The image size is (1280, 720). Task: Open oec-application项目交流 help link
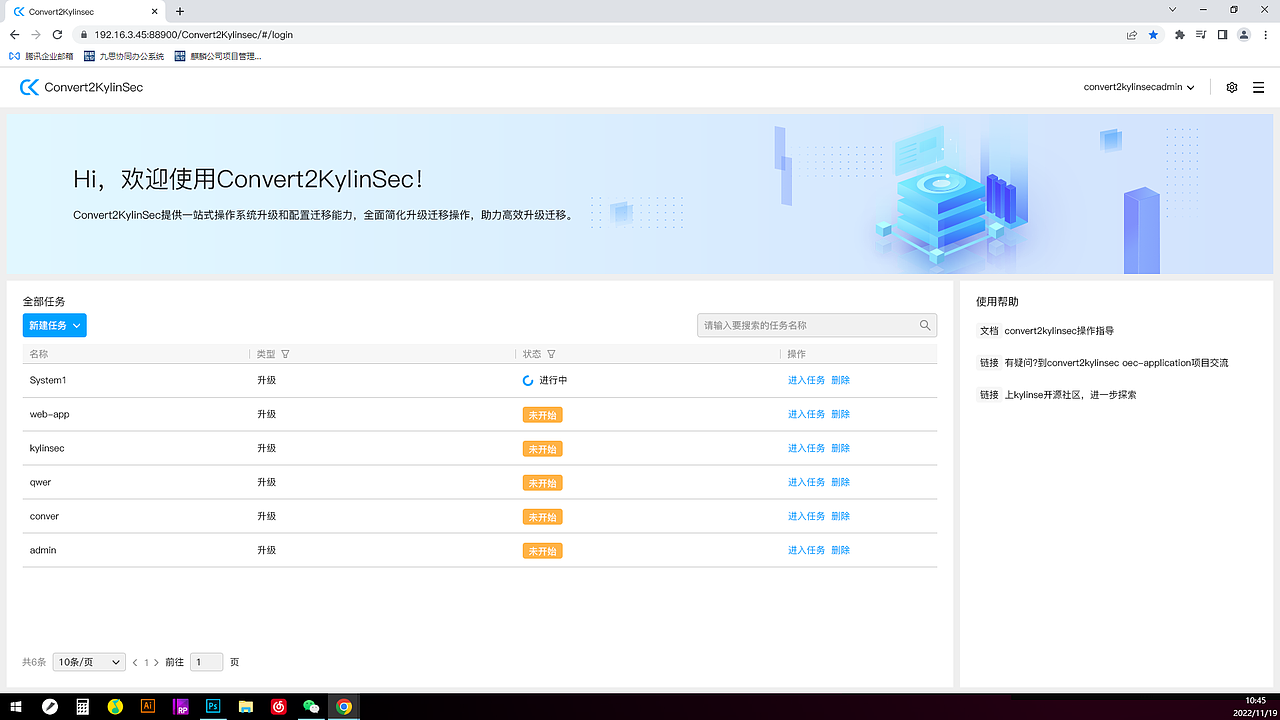click(1116, 362)
